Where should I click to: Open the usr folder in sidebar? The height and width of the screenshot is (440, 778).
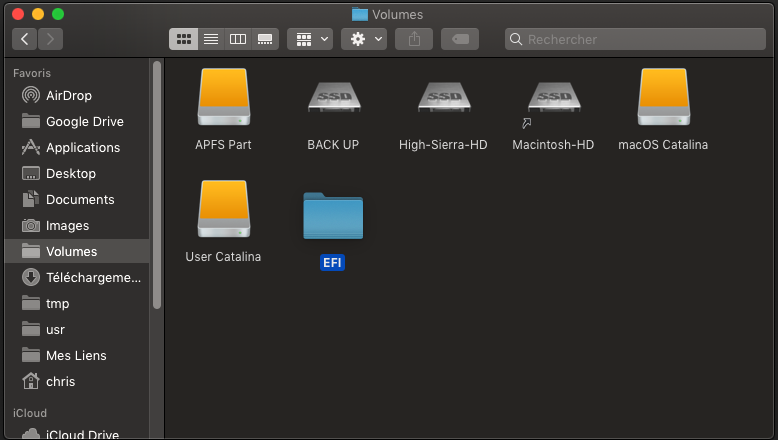click(77, 329)
